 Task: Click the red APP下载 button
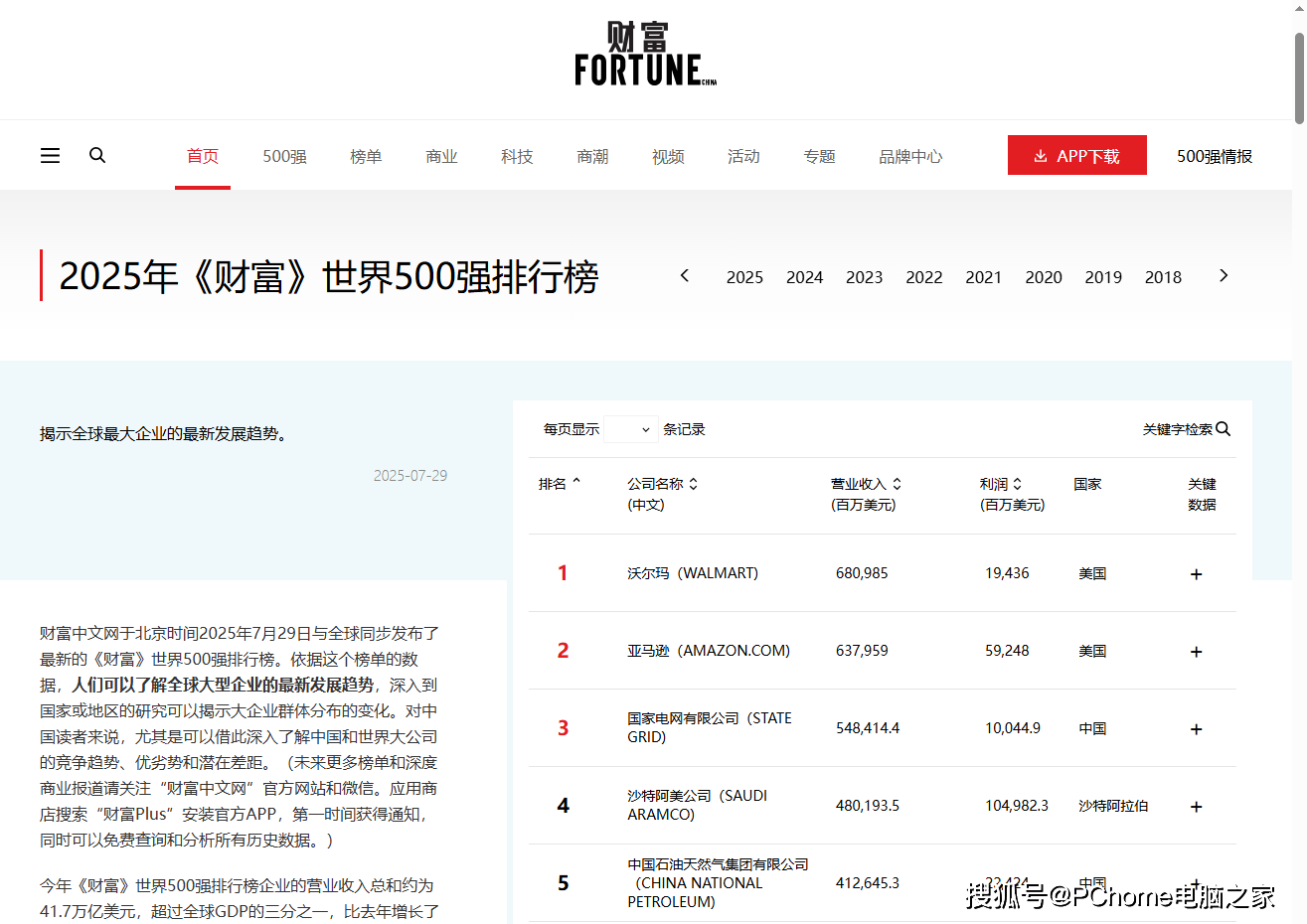1077,155
